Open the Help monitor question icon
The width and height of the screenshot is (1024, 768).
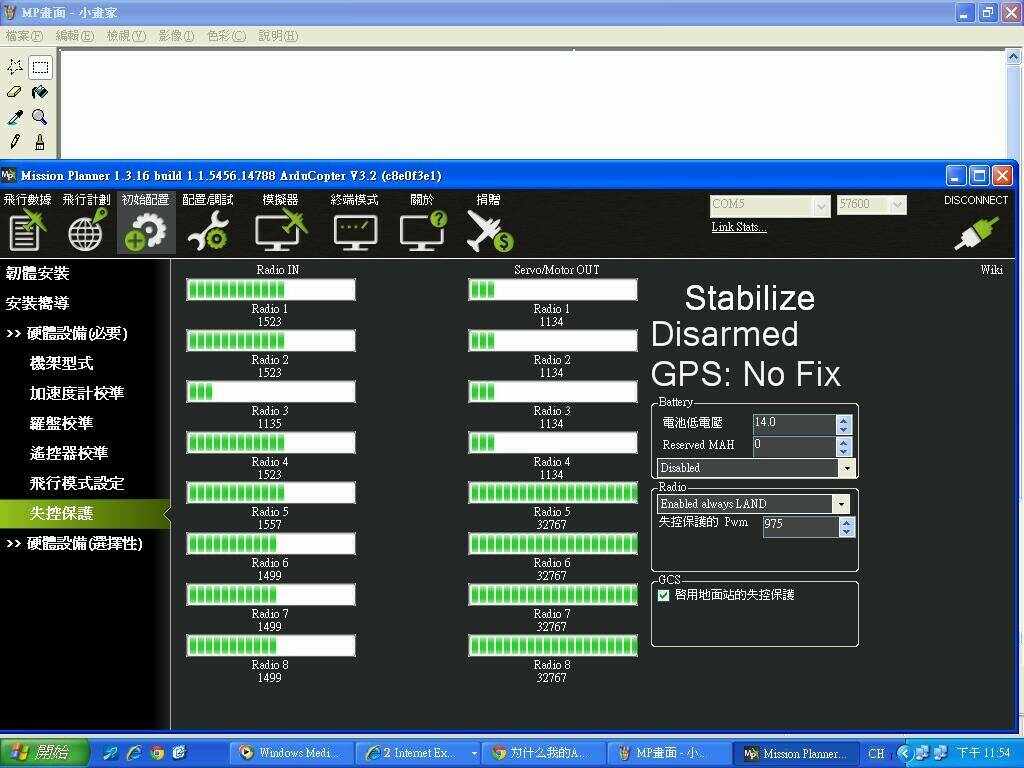coord(422,229)
